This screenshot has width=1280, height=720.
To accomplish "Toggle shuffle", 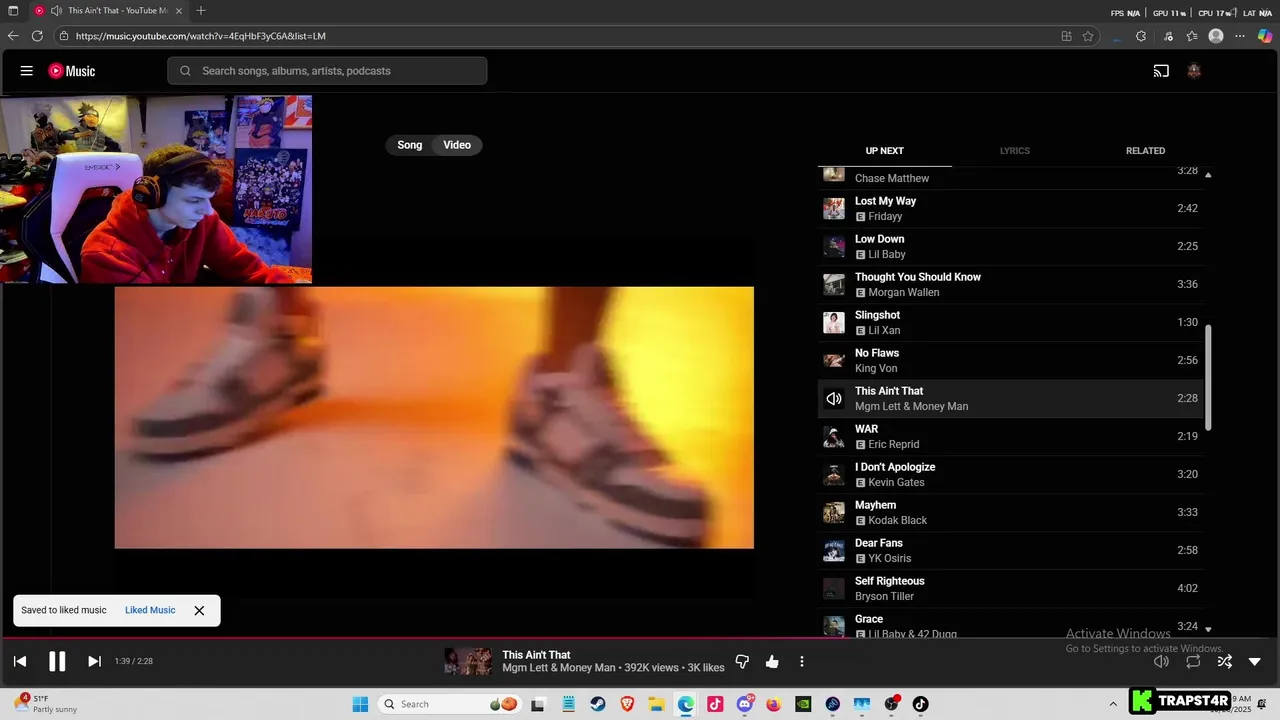I will [x=1224, y=661].
